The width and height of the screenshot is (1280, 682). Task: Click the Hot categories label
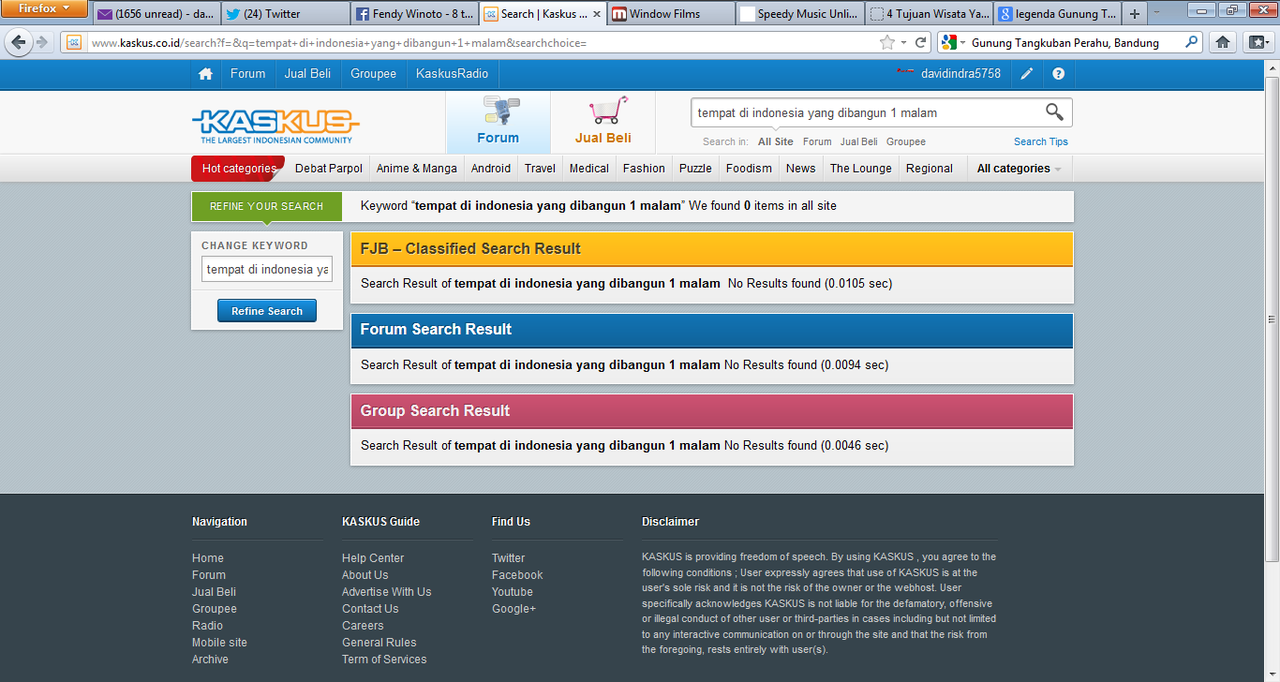[238, 168]
